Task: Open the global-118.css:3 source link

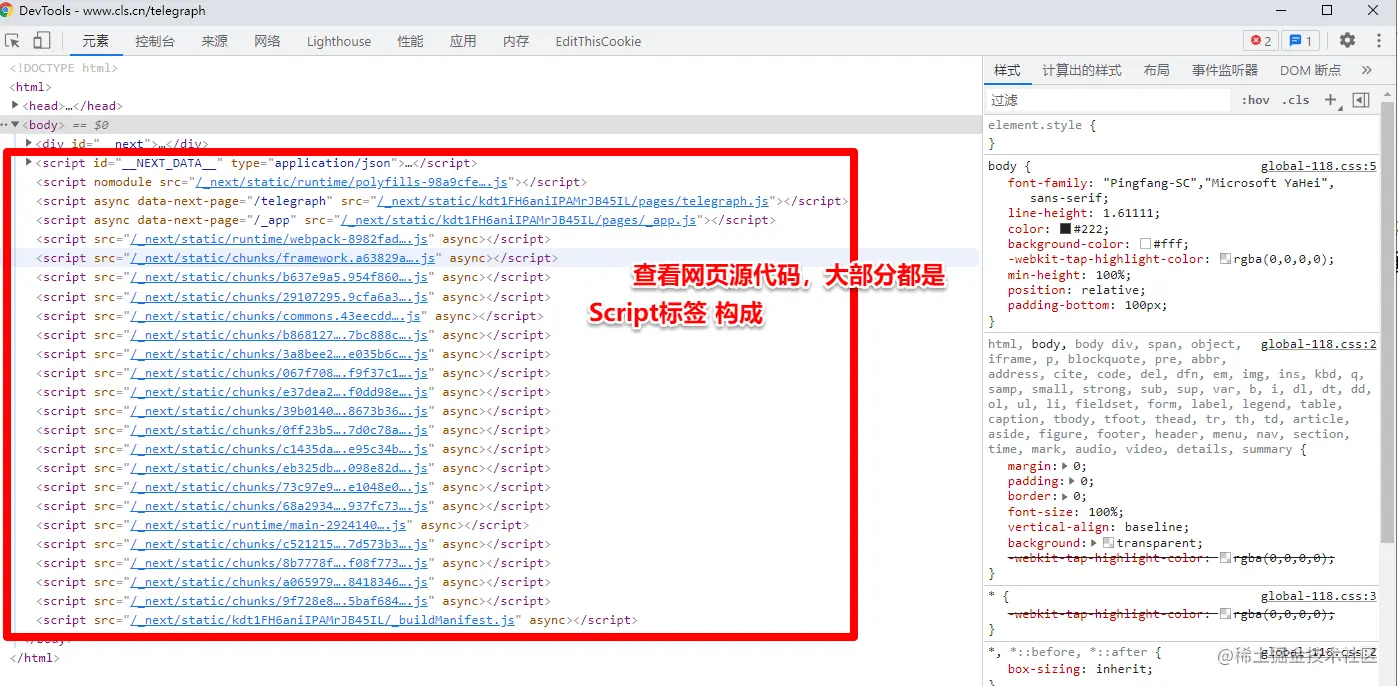Action: [x=1318, y=596]
